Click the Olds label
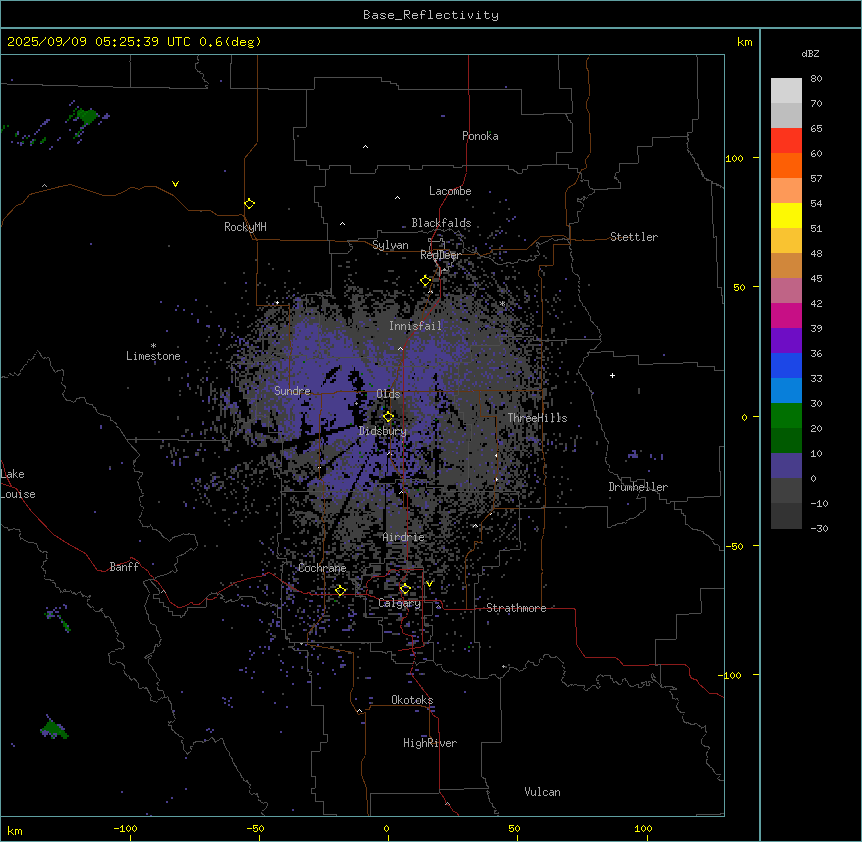Image resolution: width=862 pixels, height=842 pixels. point(388,394)
